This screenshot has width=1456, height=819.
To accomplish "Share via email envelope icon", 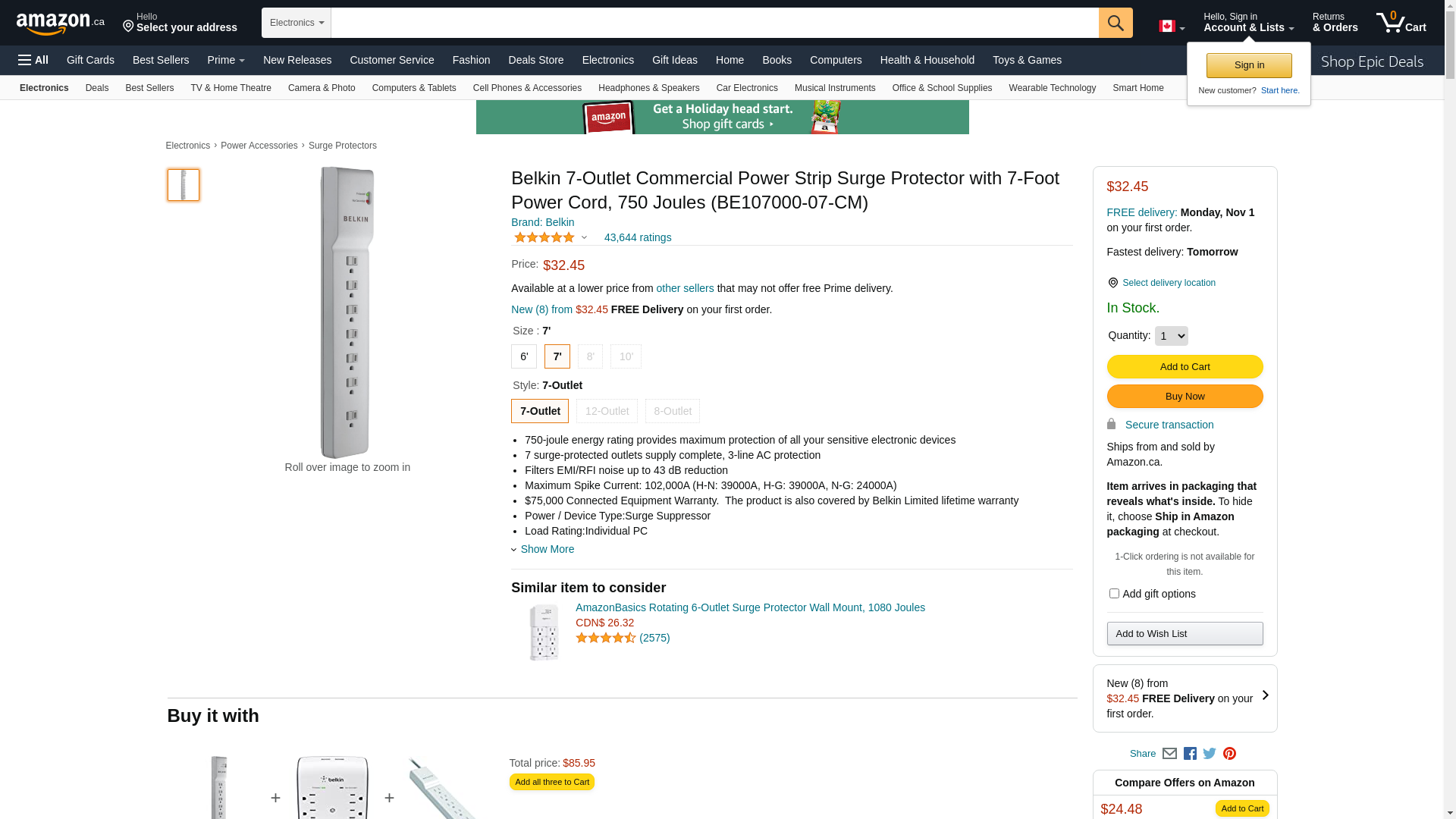I will 1169,754.
